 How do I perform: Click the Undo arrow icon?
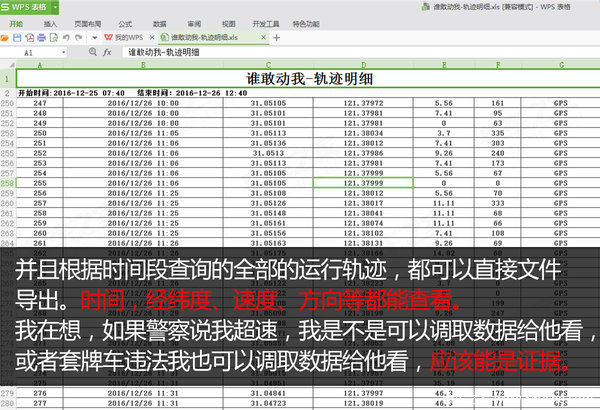tap(63, 36)
